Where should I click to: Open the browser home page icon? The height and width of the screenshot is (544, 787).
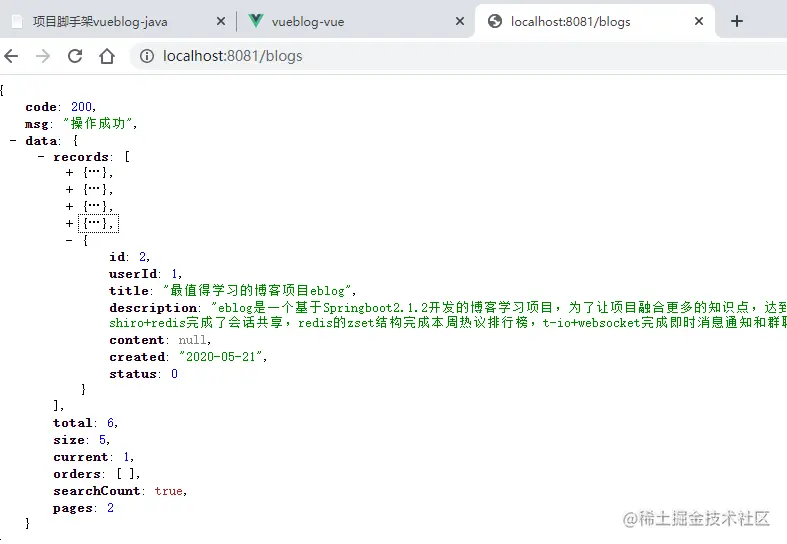107,56
